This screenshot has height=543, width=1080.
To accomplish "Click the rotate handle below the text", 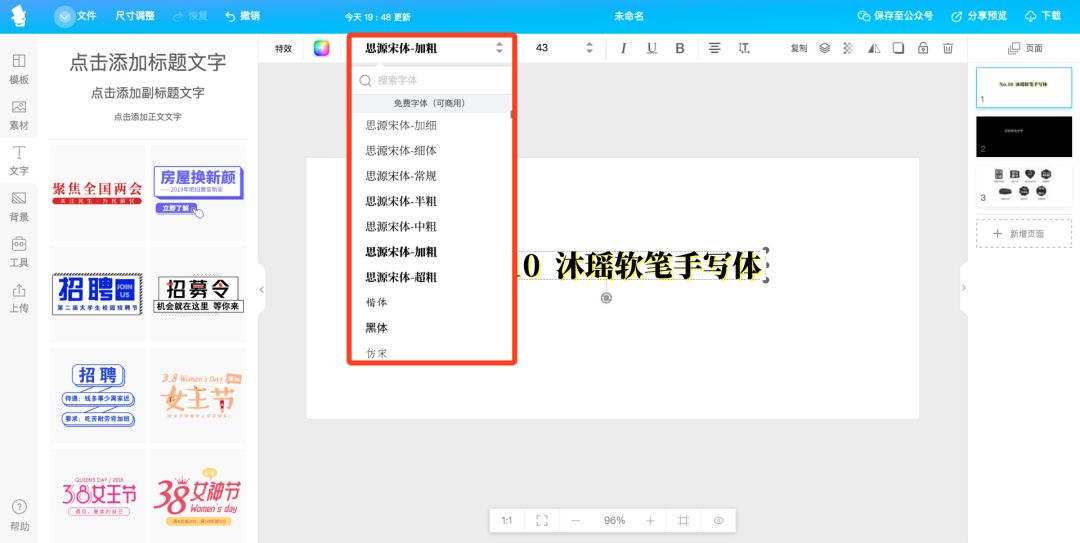I will (x=606, y=298).
